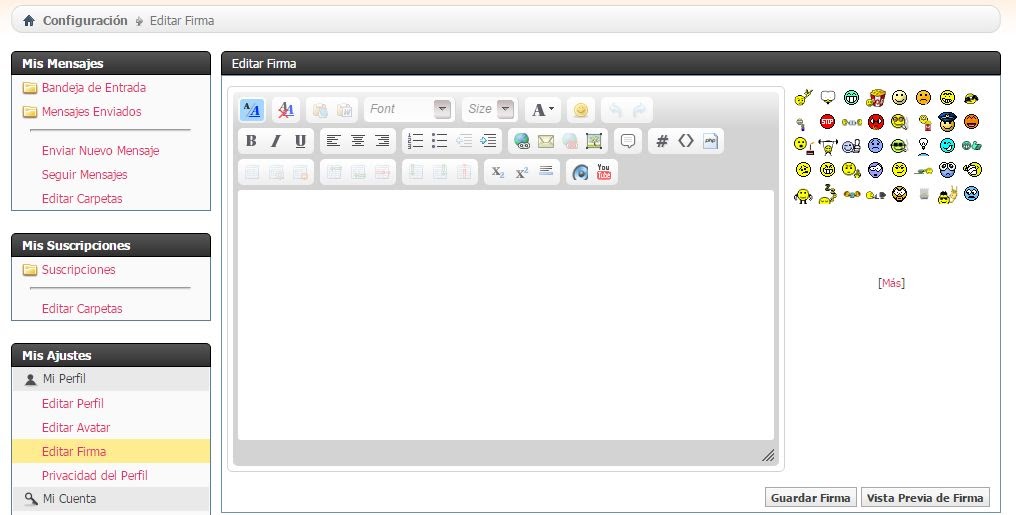Open Seguir Mensajes

pyautogui.click(x=84, y=174)
